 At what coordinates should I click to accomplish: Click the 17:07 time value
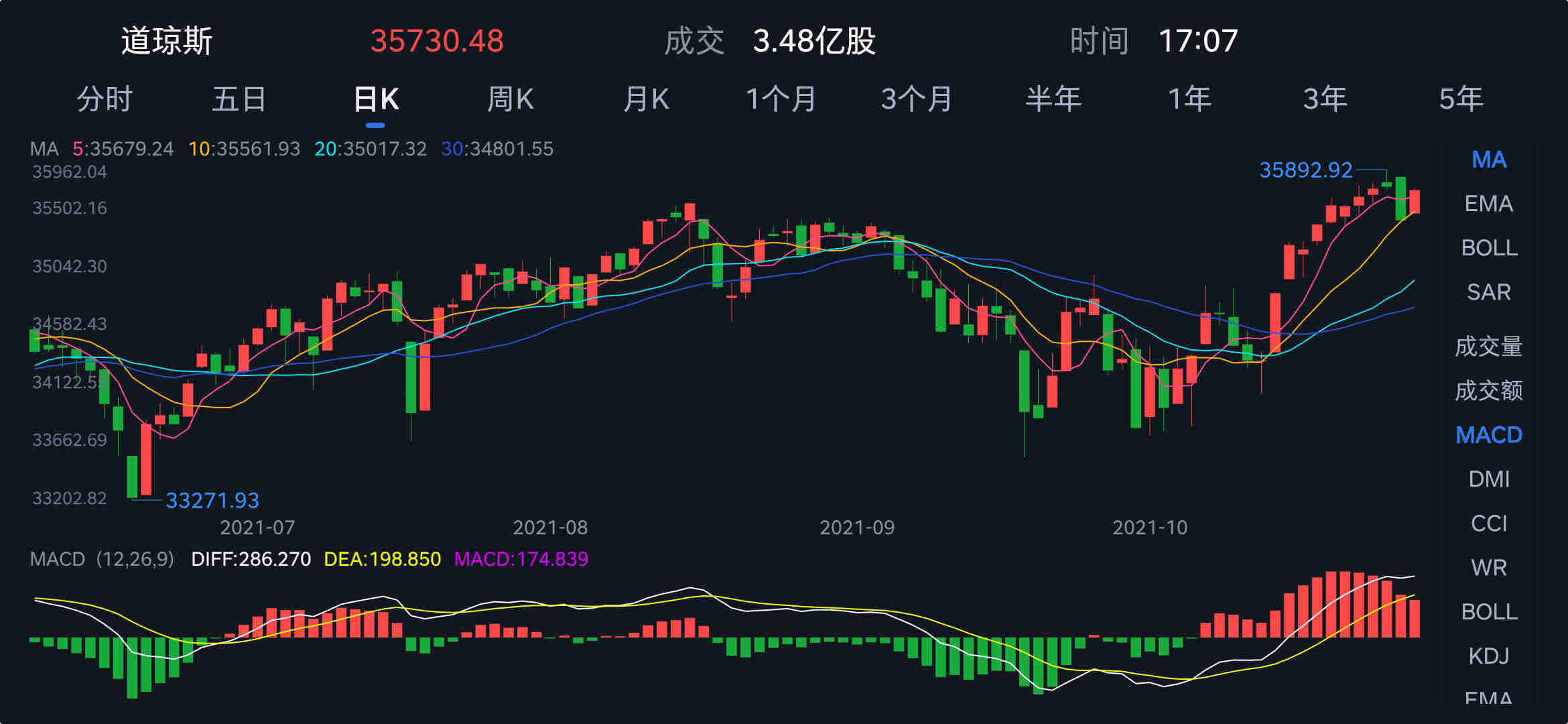click(1198, 41)
